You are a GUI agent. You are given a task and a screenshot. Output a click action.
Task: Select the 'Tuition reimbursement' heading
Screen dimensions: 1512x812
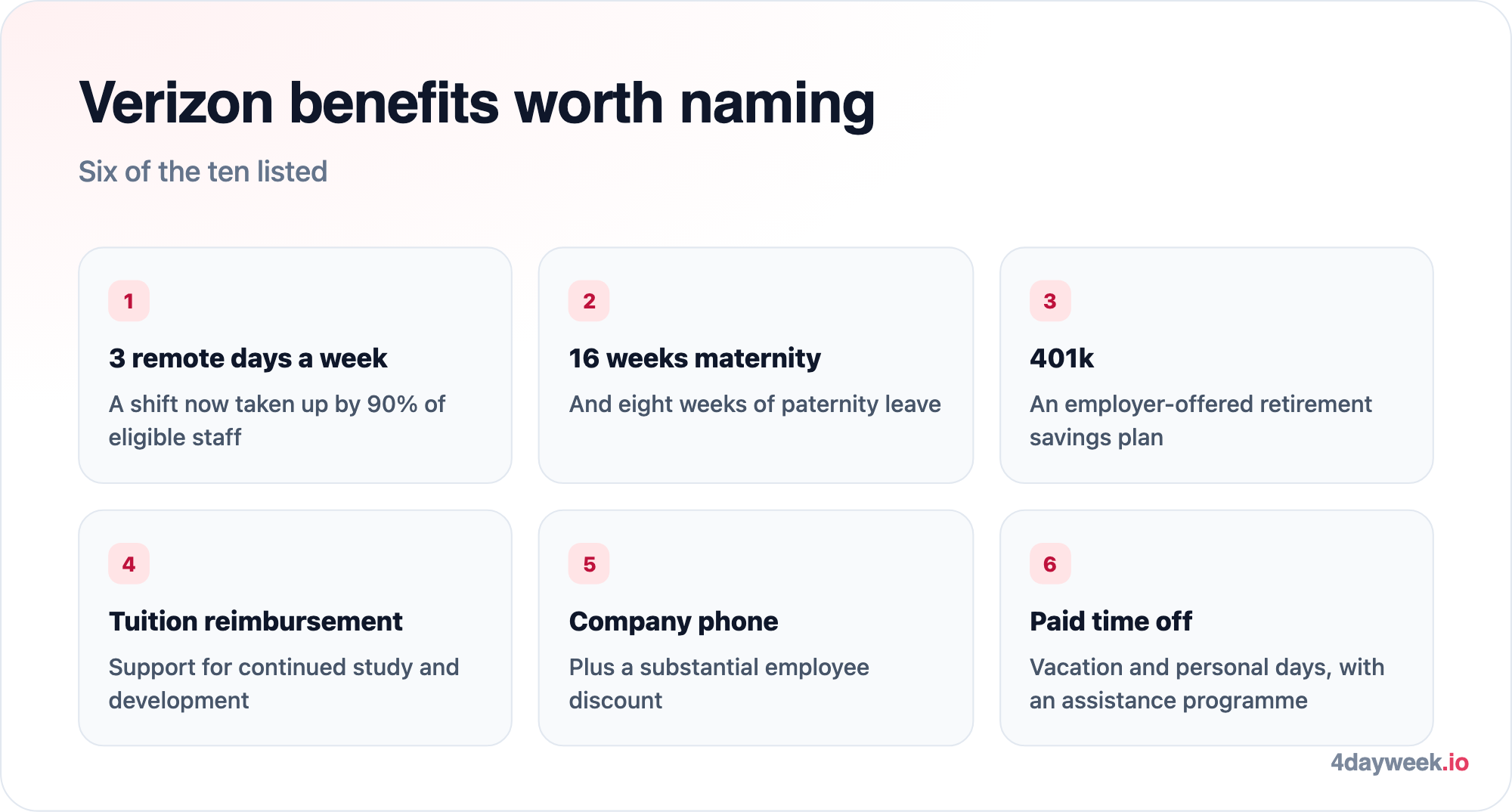[x=256, y=621]
